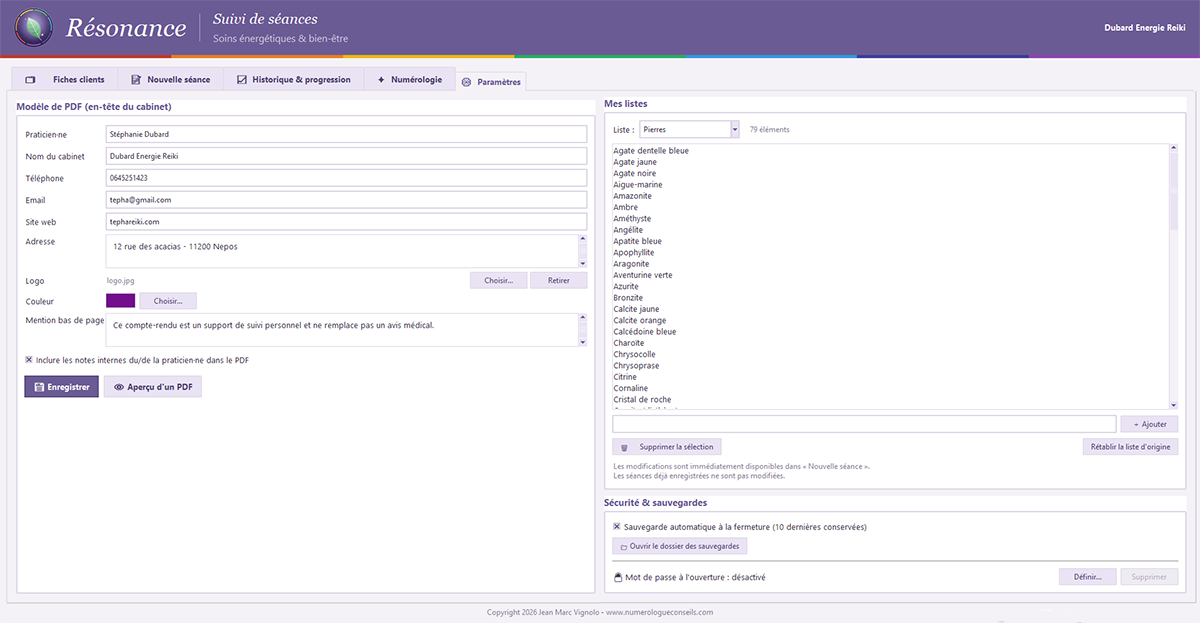Select the Email input field

click(346, 200)
